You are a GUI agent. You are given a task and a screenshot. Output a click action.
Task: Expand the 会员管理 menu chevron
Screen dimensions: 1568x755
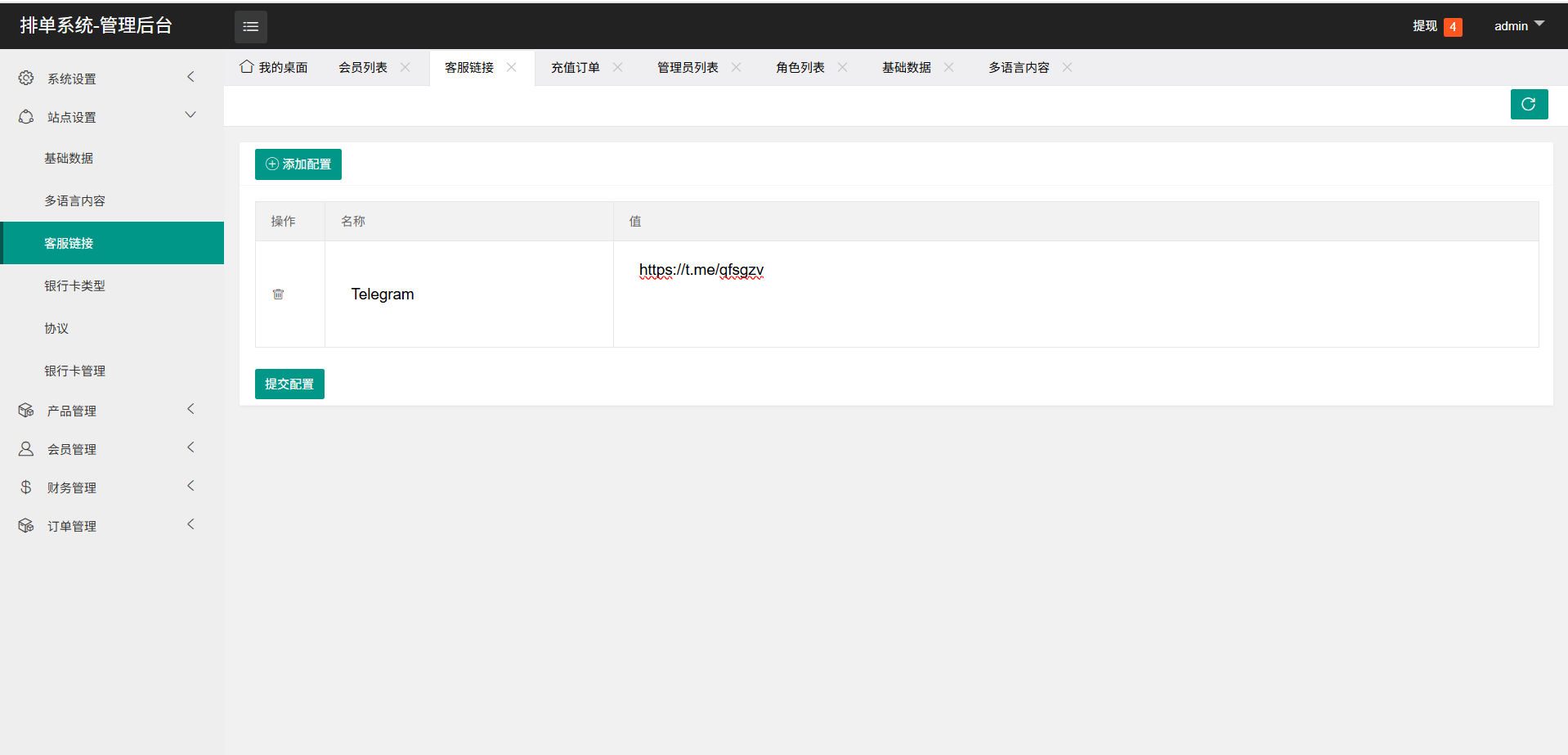point(190,447)
